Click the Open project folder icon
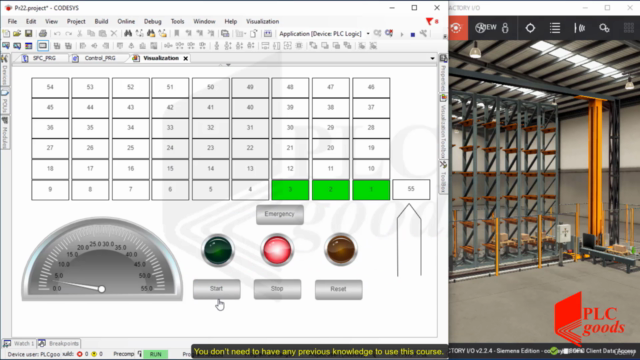Image resolution: width=640 pixels, height=360 pixels. click(x=17, y=33)
